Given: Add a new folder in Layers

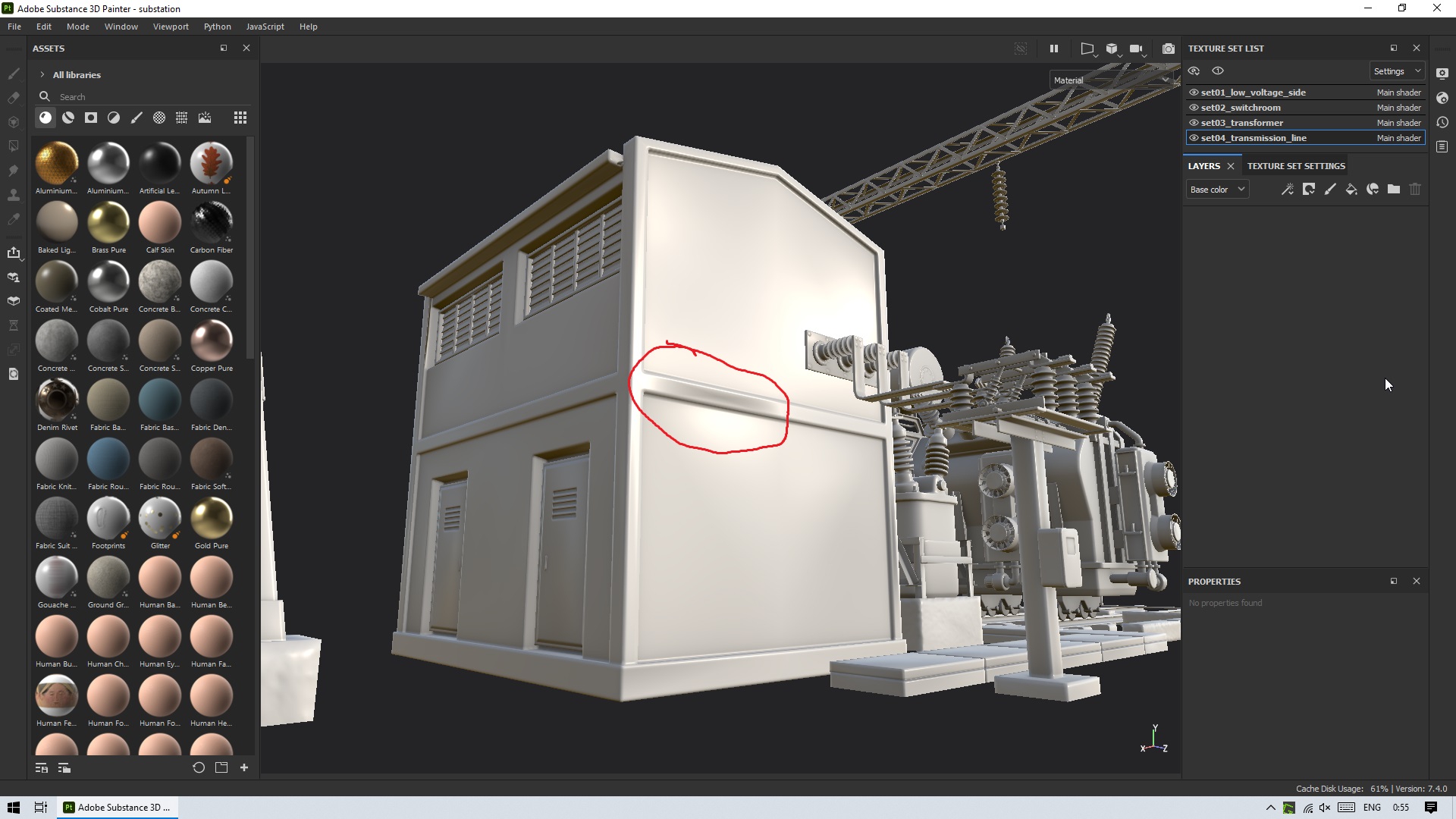Looking at the screenshot, I should click(1394, 190).
